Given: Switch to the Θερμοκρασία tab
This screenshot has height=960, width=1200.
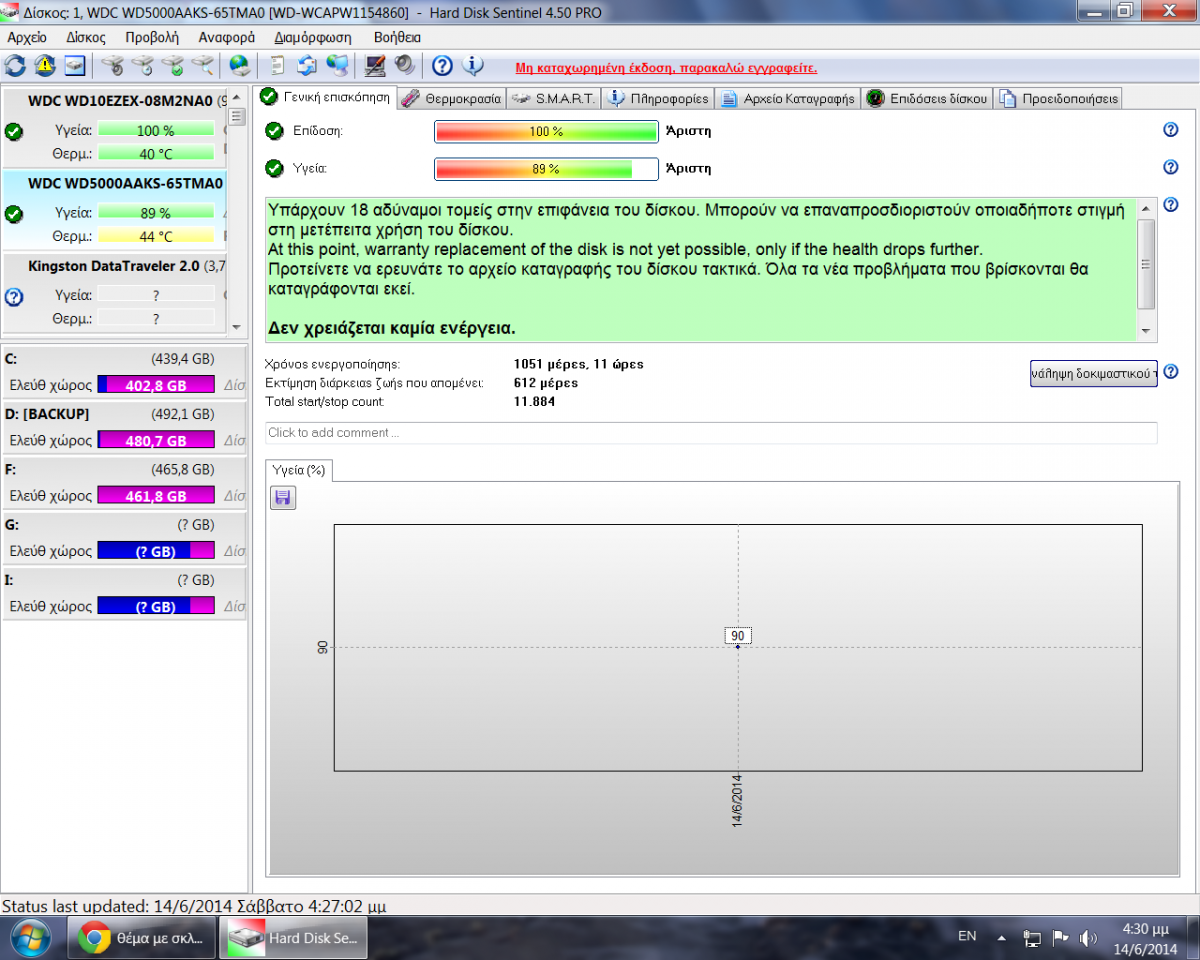Looking at the screenshot, I should pyautogui.click(x=452, y=98).
